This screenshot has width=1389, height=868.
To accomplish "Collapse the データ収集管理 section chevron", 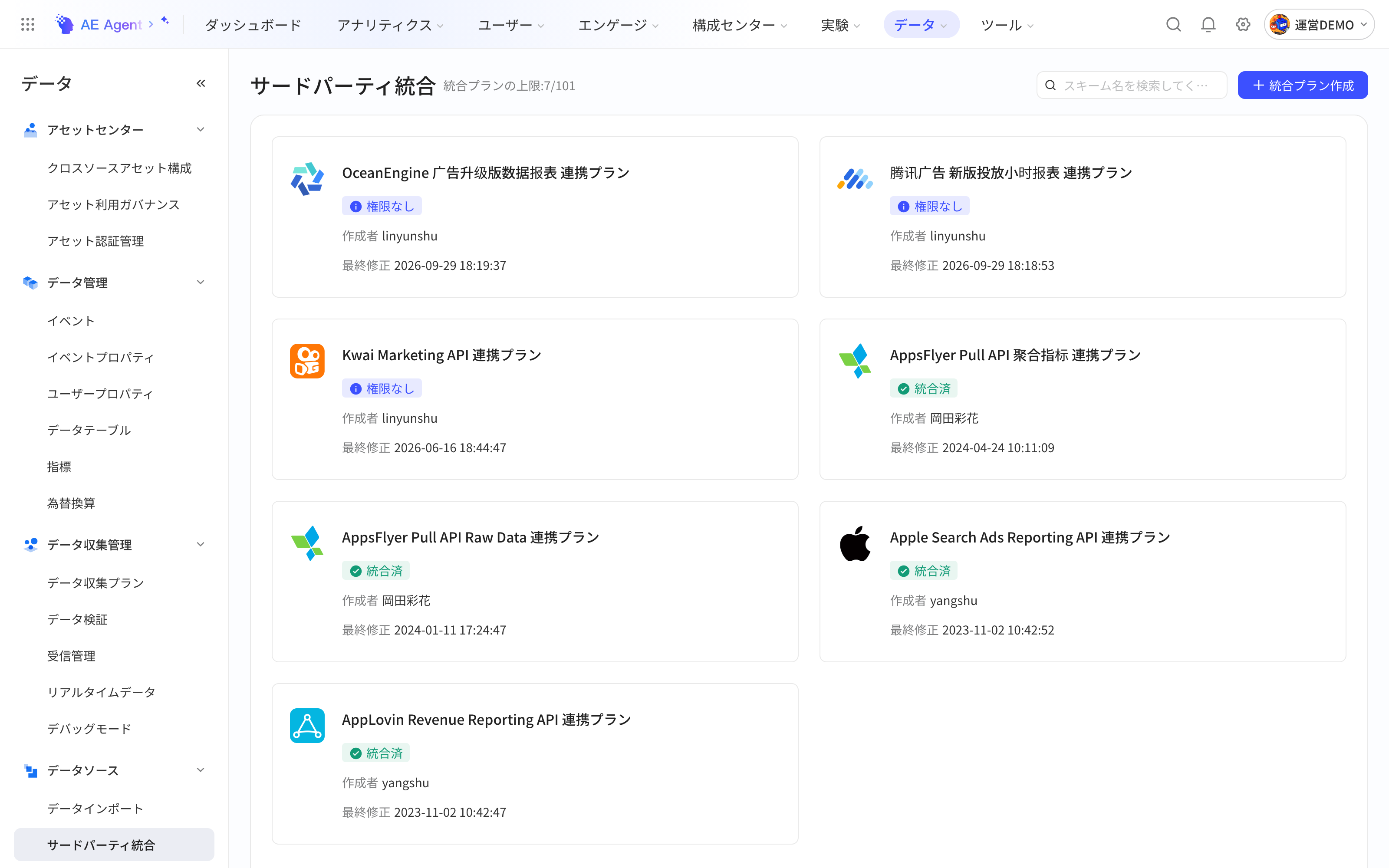I will tap(200, 544).
